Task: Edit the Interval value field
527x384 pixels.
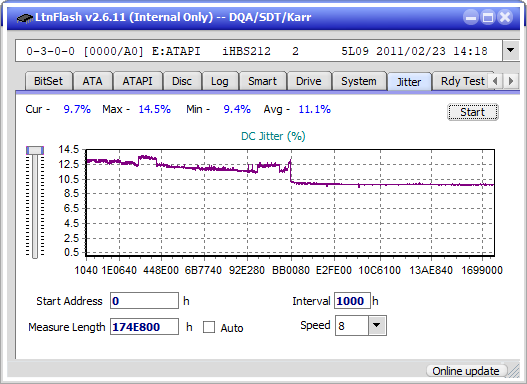Action: (x=352, y=300)
